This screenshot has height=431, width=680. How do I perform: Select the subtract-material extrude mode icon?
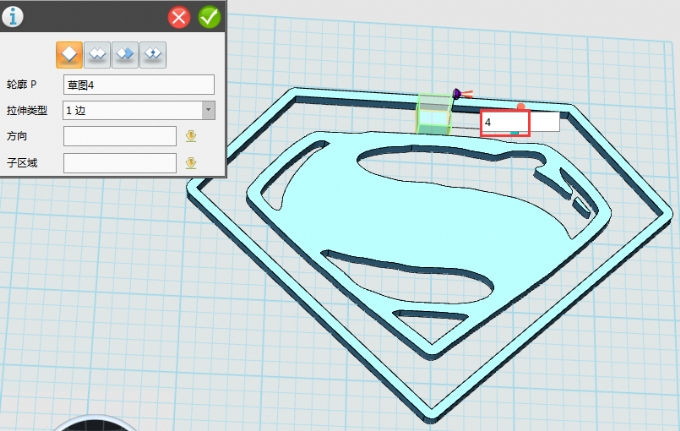click(x=125, y=55)
